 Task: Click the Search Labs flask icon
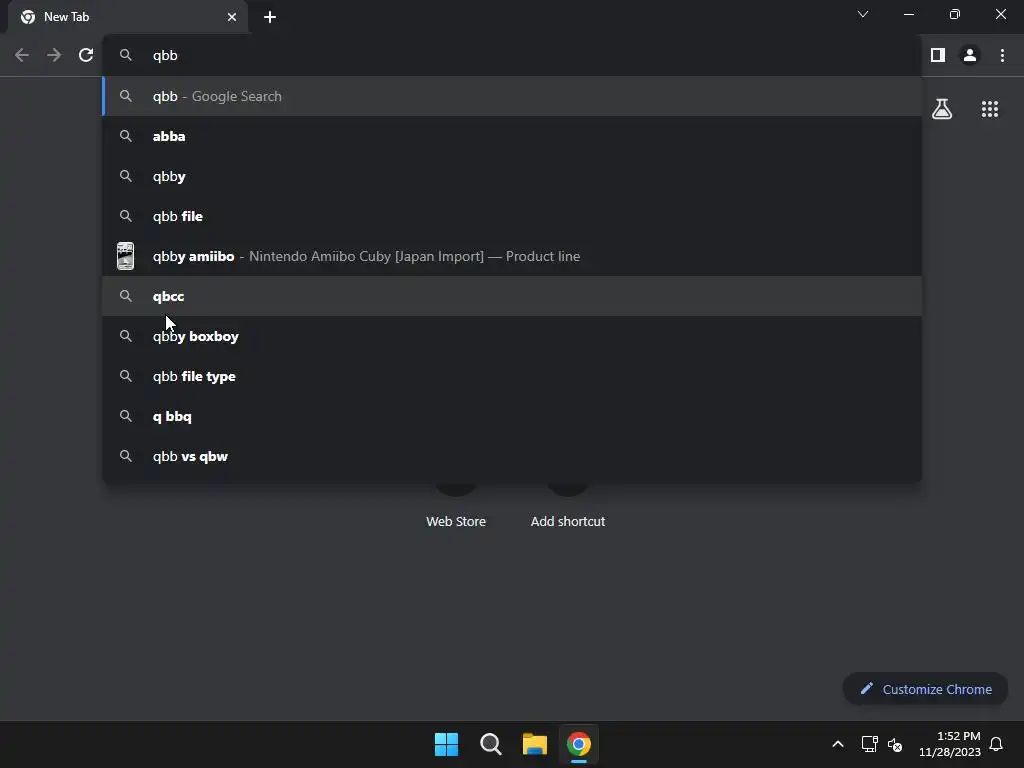point(942,109)
